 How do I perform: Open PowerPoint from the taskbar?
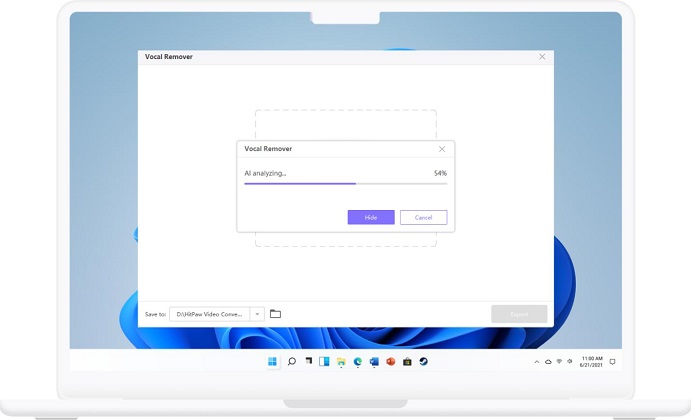pos(390,361)
